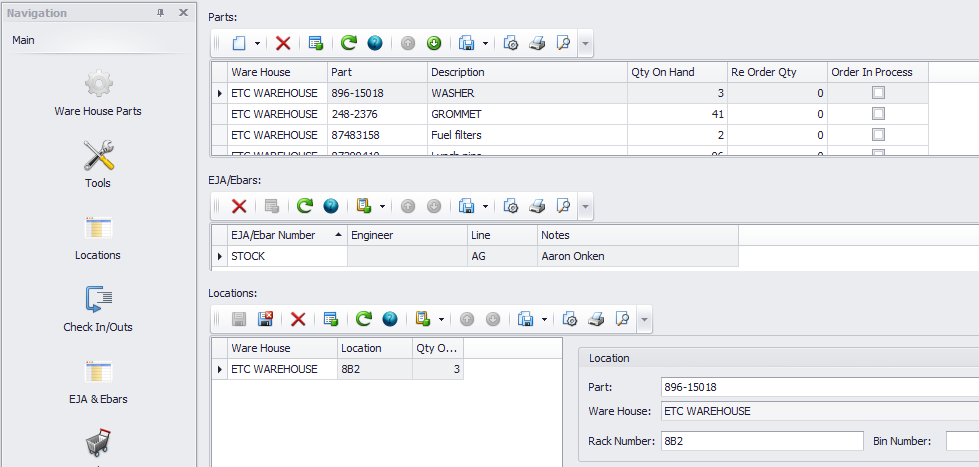The image size is (979, 467).
Task: Open clipboard dropdown arrow in EJA/Ebars toolbar
Action: (381, 206)
